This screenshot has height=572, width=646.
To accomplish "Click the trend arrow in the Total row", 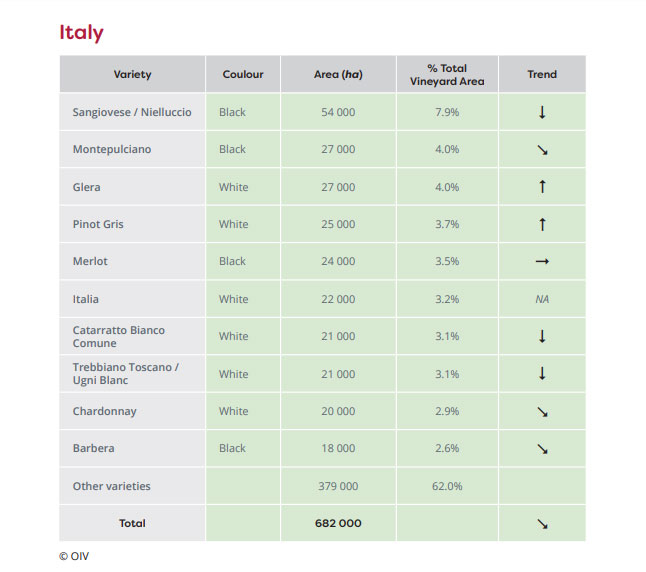I will coord(542,524).
